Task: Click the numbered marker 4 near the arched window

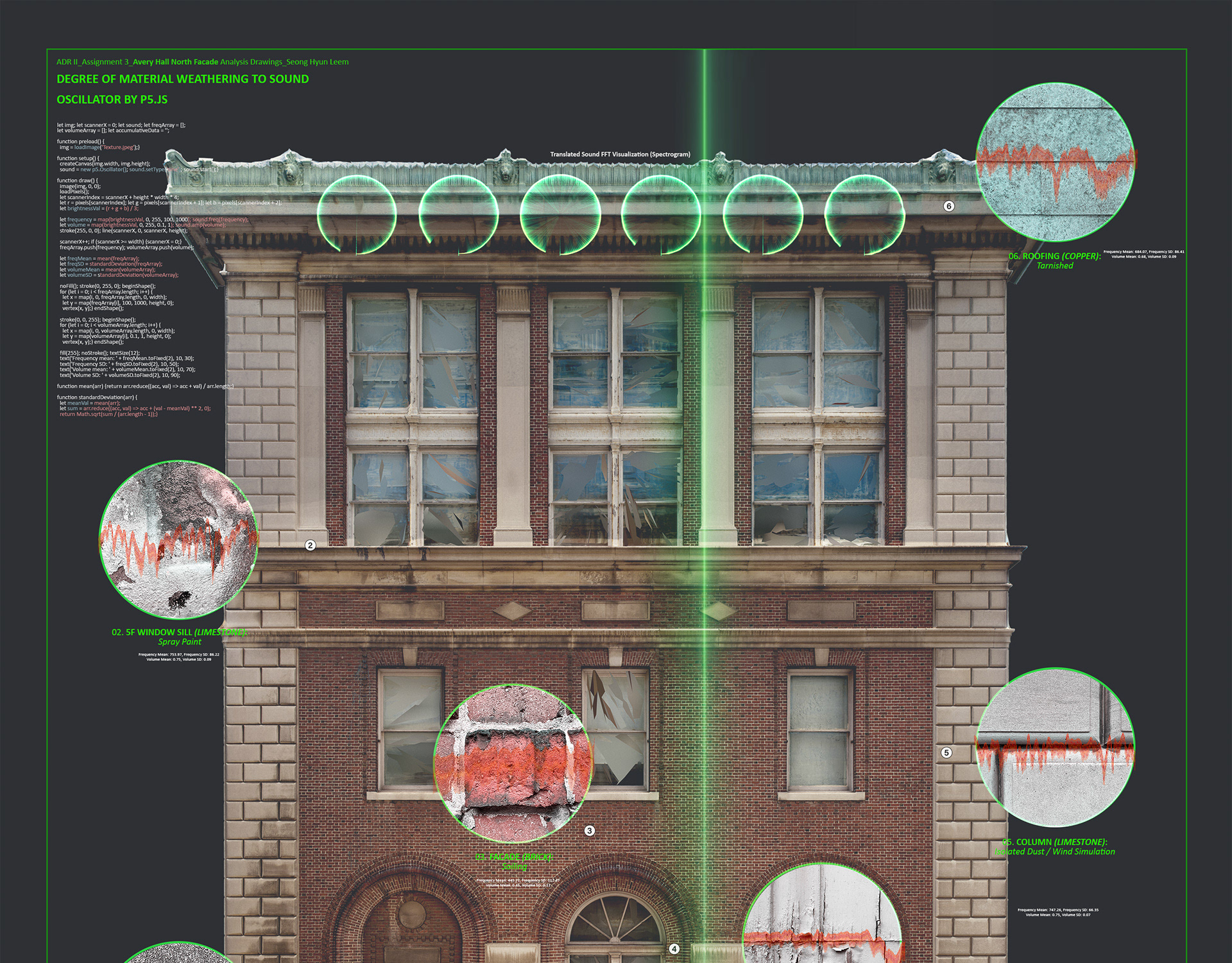Action: [674, 949]
